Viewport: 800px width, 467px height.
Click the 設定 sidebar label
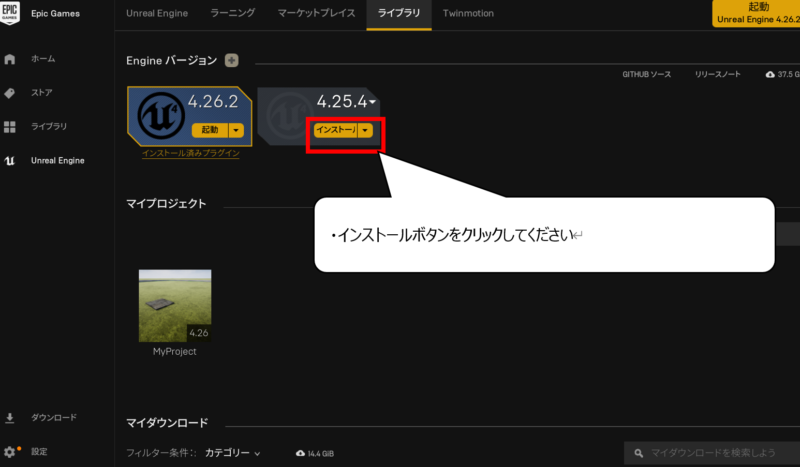[x=39, y=452]
